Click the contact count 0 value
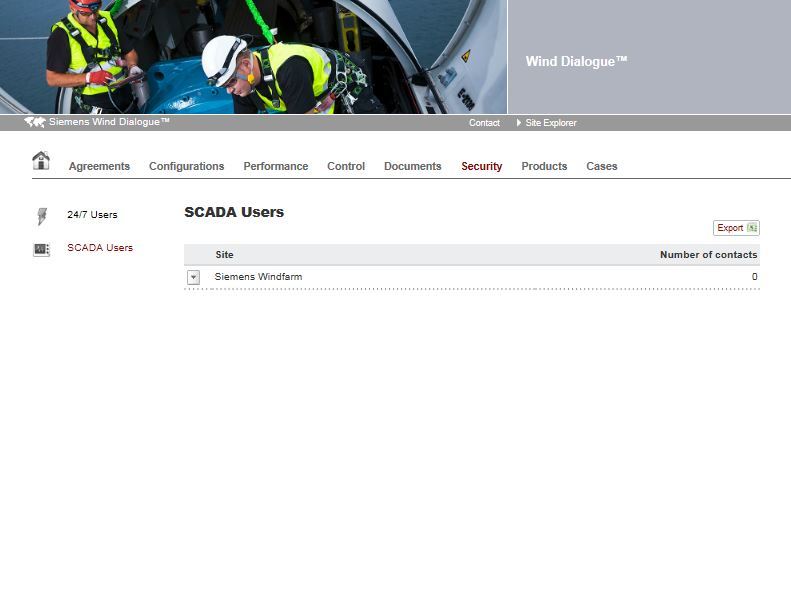The image size is (791, 596). pos(755,277)
